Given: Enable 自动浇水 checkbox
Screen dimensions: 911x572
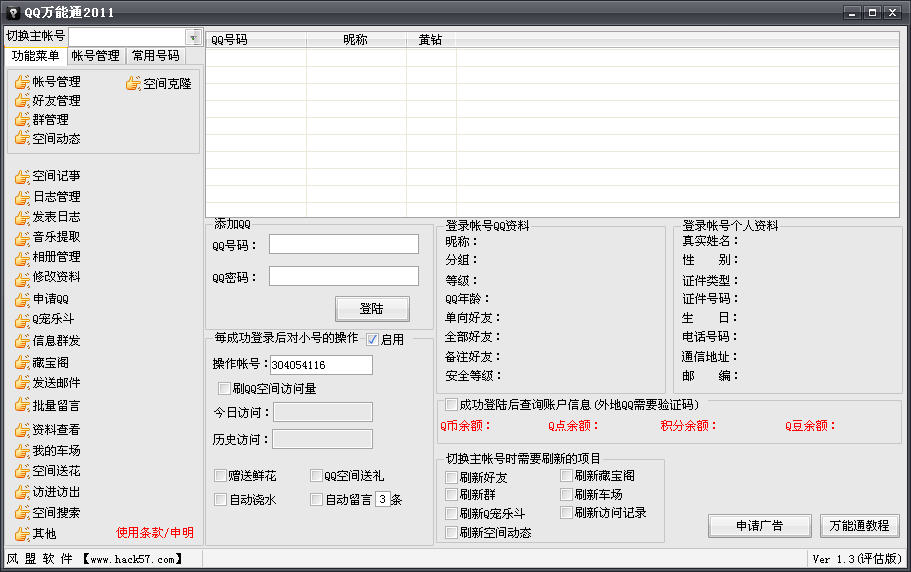Looking at the screenshot, I should click(220, 499).
